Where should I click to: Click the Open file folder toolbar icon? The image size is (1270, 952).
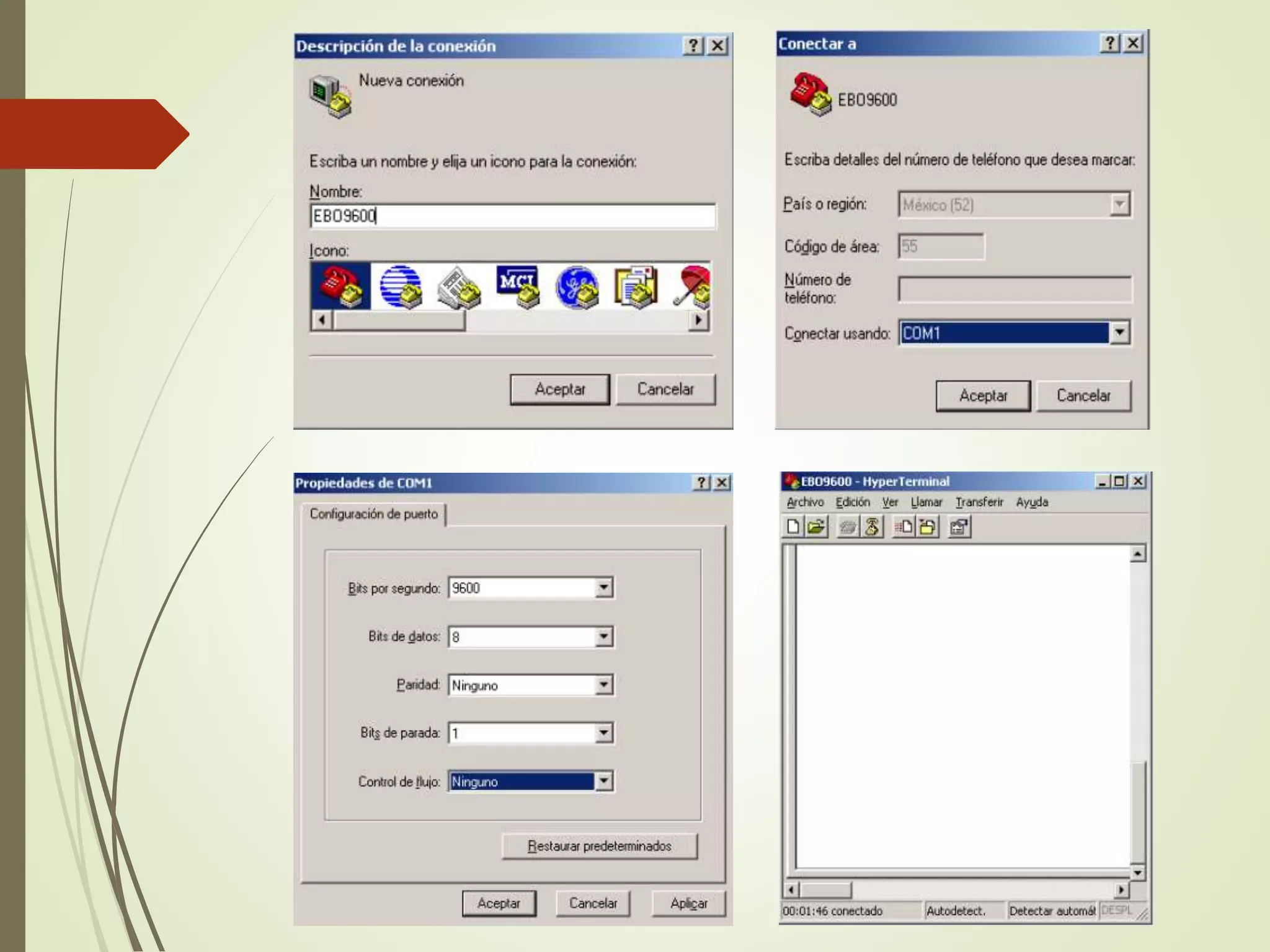(x=817, y=527)
